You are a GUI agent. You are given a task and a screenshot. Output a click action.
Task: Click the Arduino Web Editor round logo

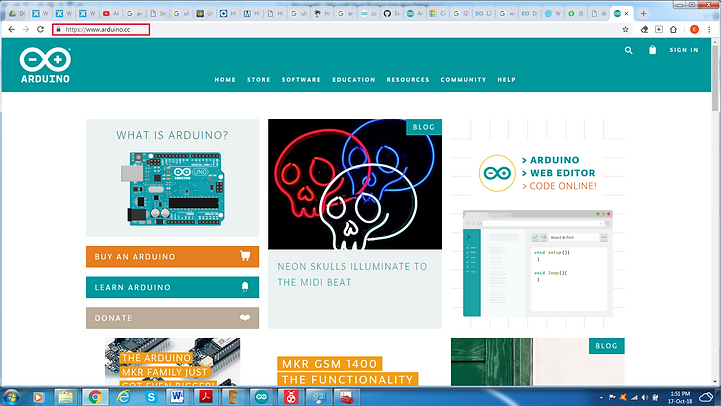click(497, 173)
